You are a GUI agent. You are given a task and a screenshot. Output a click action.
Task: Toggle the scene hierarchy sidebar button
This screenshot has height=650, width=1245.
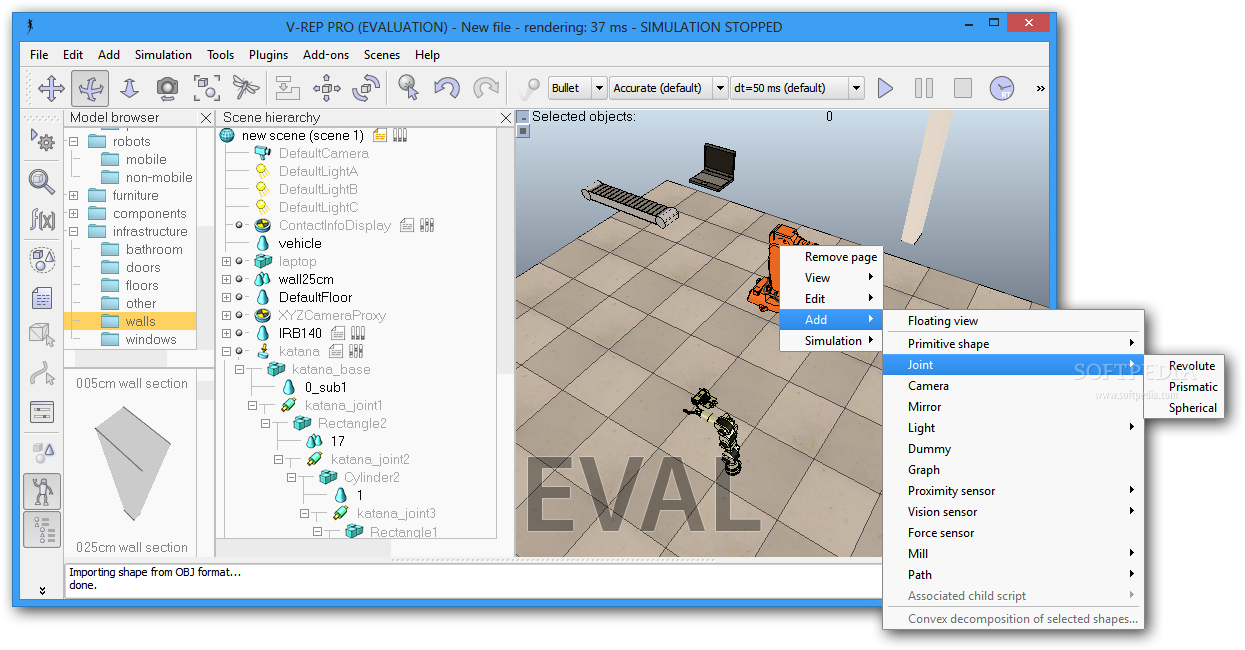(x=42, y=529)
